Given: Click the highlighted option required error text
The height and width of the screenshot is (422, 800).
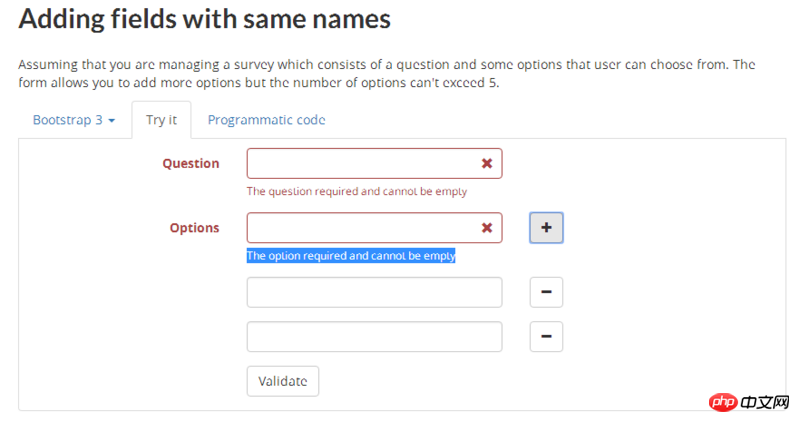Looking at the screenshot, I should tap(350, 256).
